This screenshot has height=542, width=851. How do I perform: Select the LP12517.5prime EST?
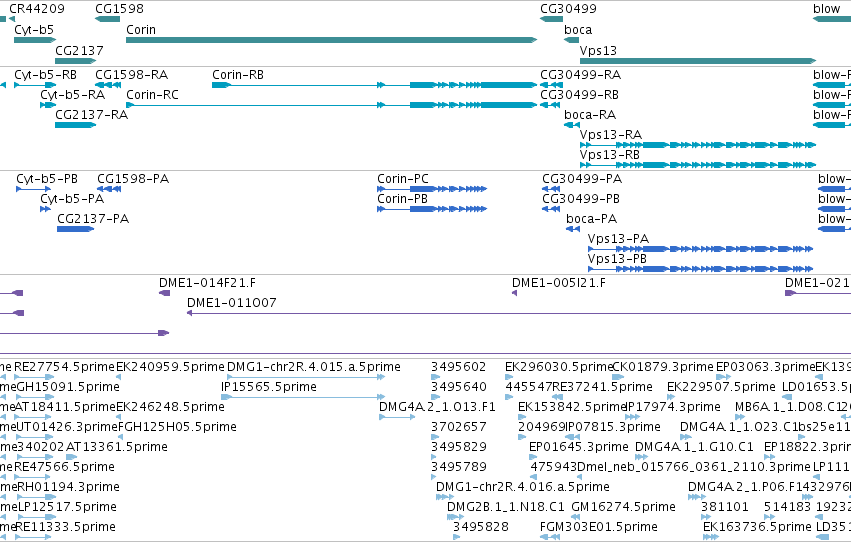[34, 517]
